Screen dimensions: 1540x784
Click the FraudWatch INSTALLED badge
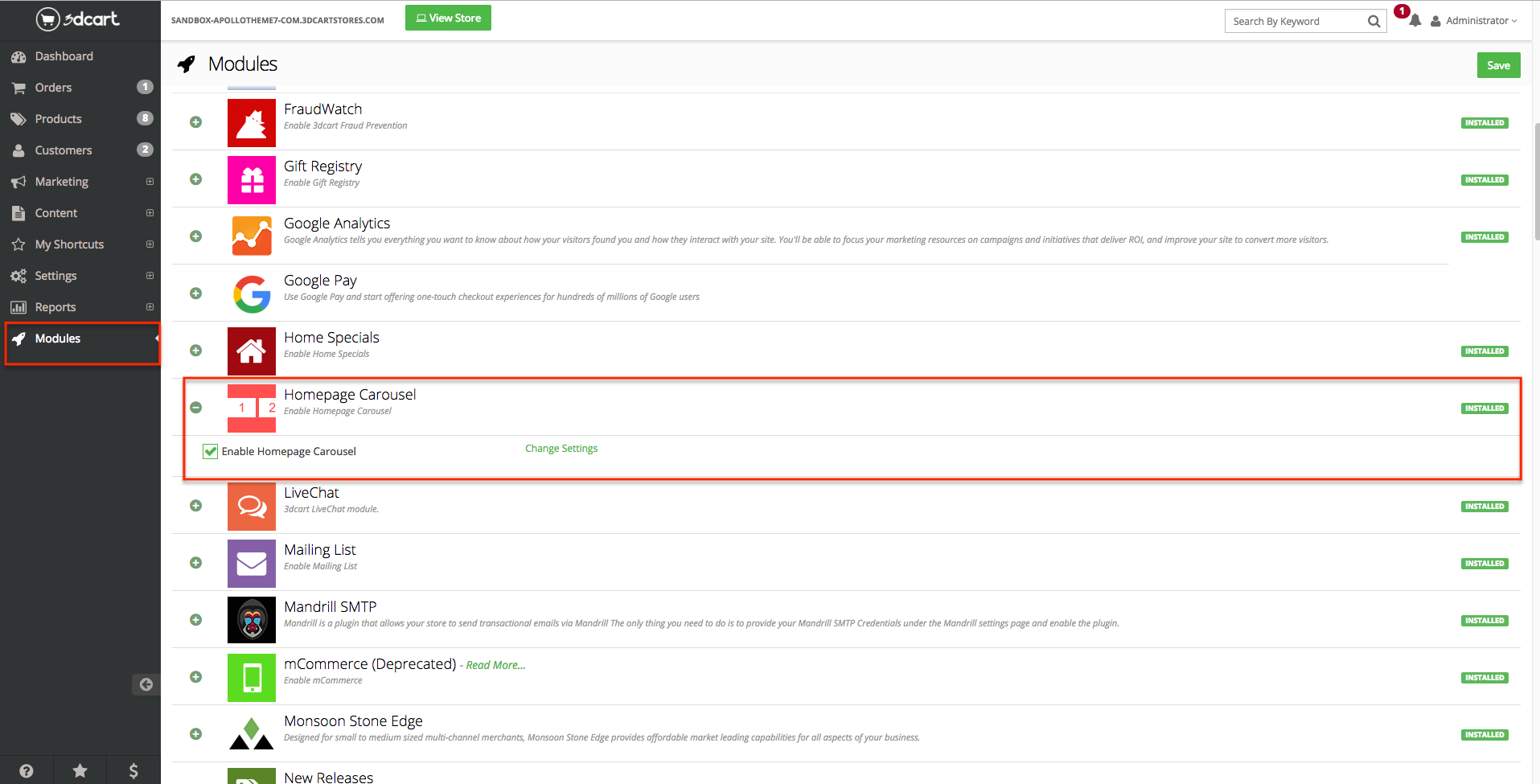click(1485, 123)
